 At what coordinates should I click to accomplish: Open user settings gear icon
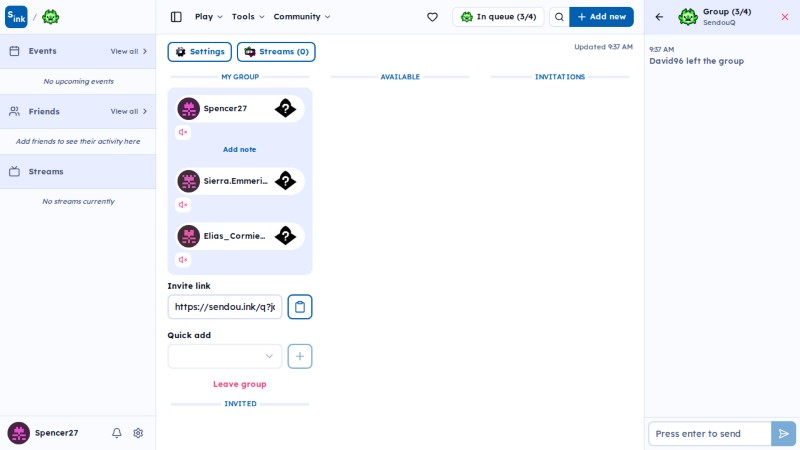coord(138,433)
